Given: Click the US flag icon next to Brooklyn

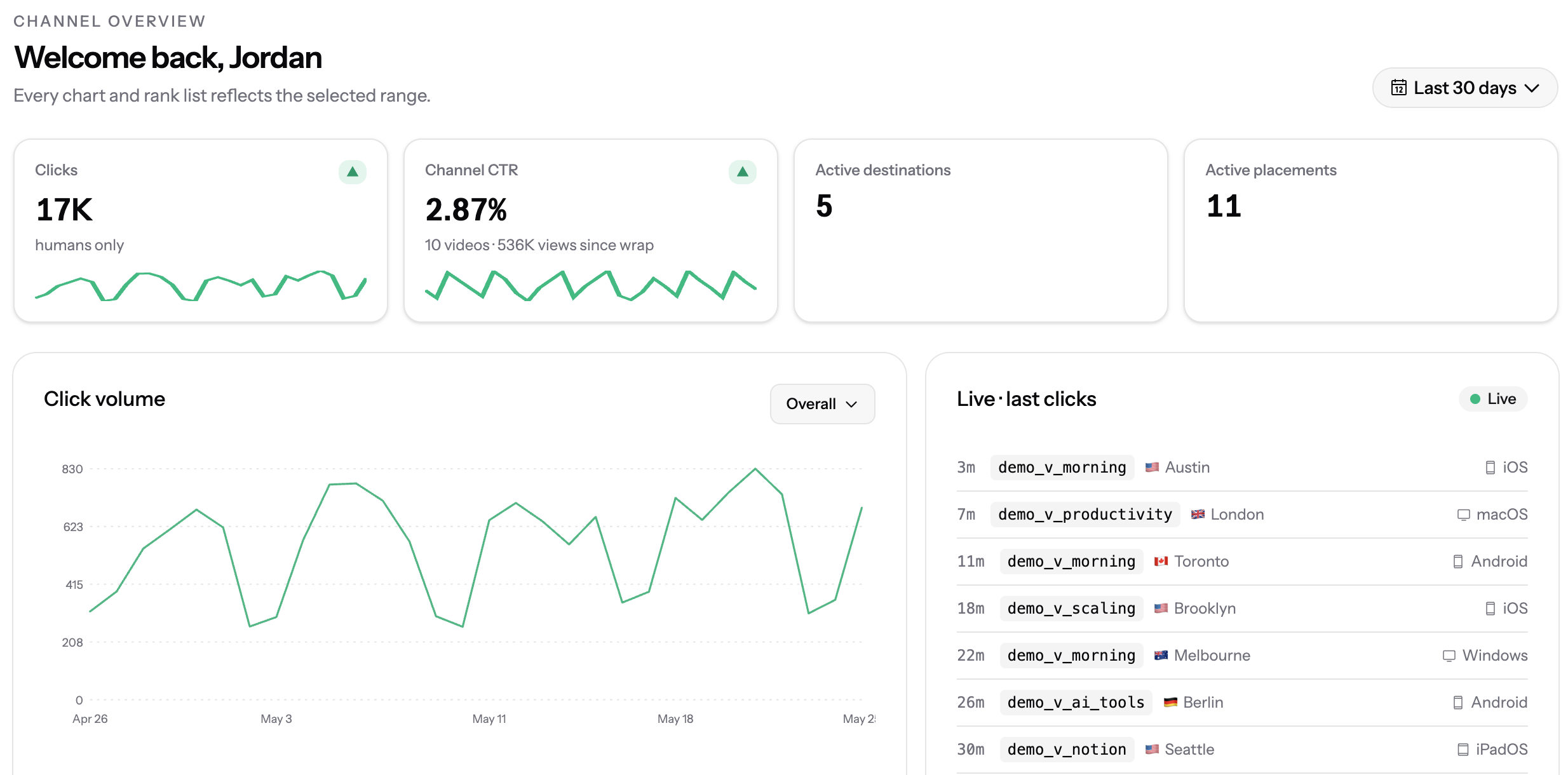Looking at the screenshot, I should coord(1161,609).
